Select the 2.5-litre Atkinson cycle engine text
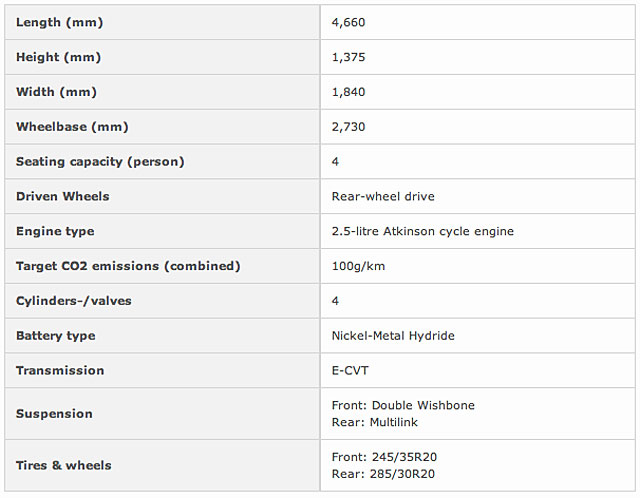The width and height of the screenshot is (640, 498). coord(422,231)
